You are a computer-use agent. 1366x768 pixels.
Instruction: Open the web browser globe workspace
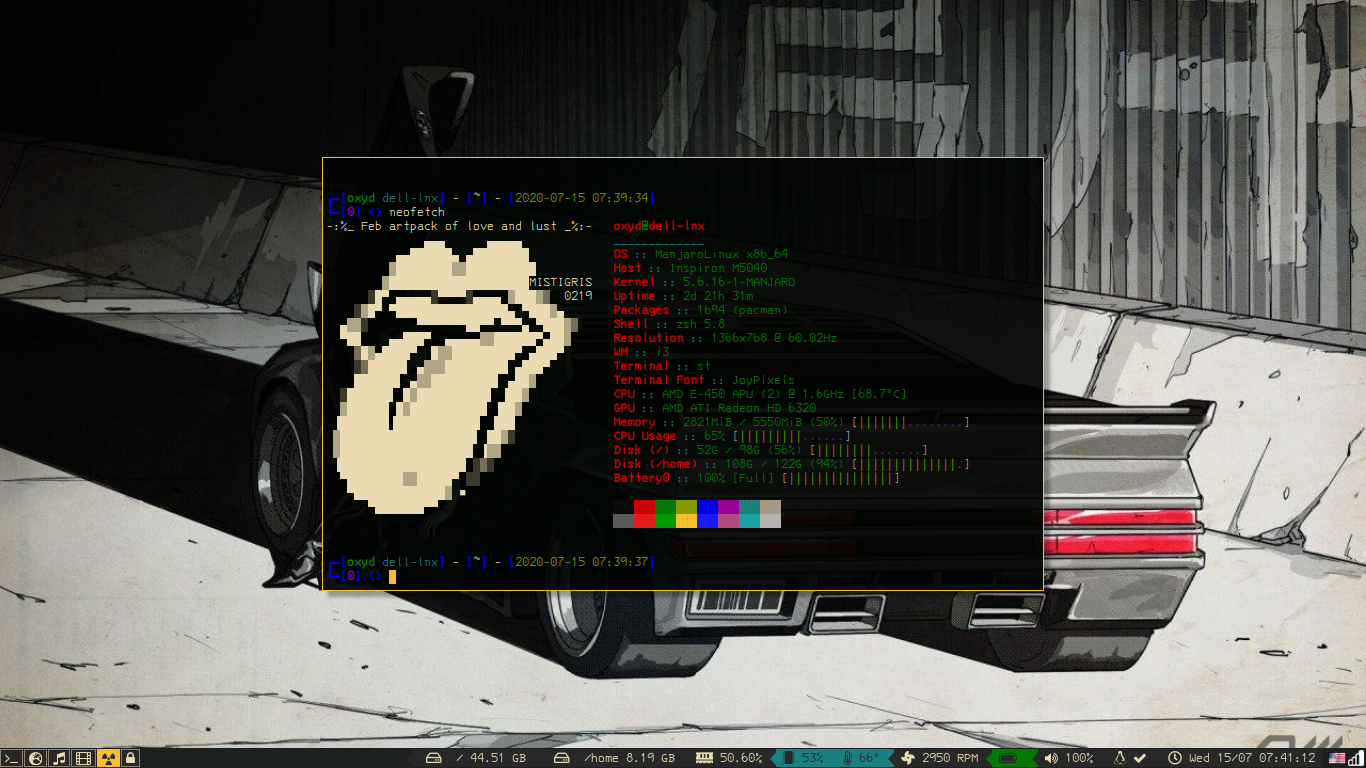click(35, 758)
